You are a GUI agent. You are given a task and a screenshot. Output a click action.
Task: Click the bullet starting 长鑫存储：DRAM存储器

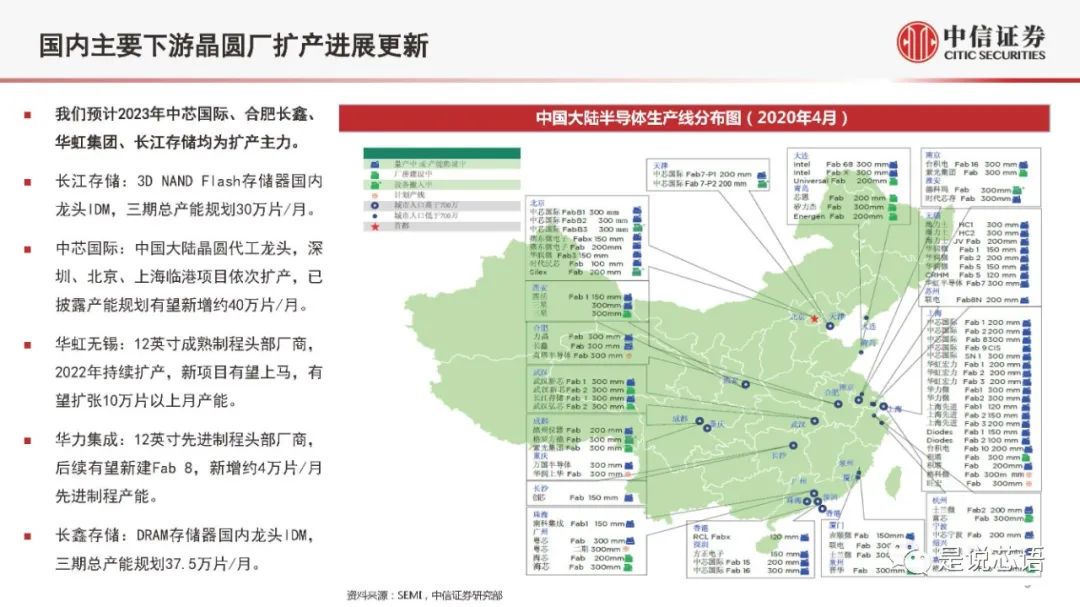pos(185,549)
